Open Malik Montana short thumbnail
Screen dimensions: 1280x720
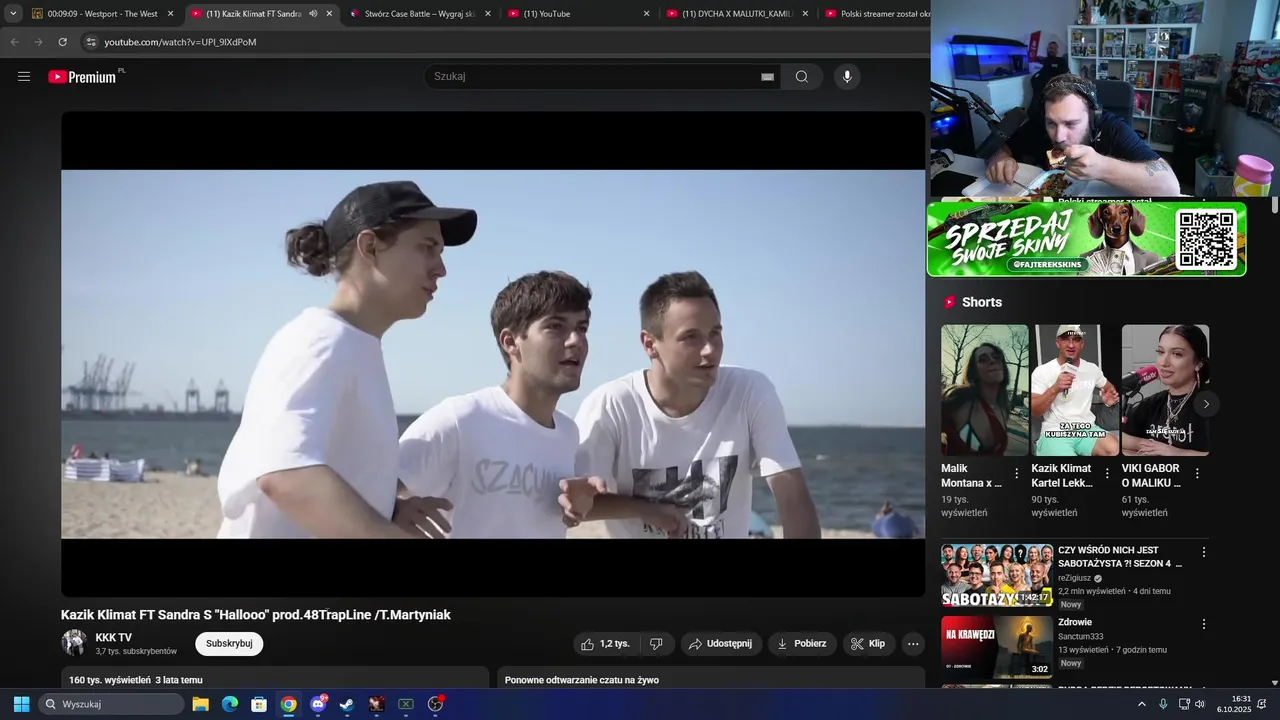(984, 390)
